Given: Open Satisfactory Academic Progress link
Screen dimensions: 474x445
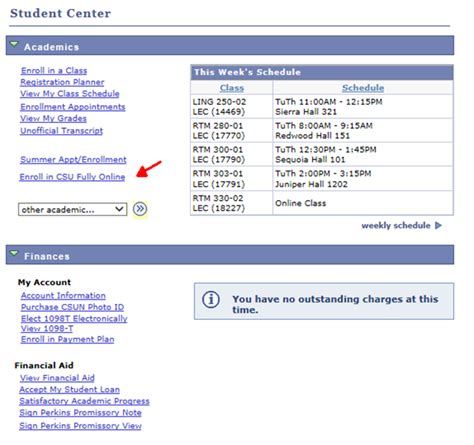Looking at the screenshot, I should click(x=84, y=401).
